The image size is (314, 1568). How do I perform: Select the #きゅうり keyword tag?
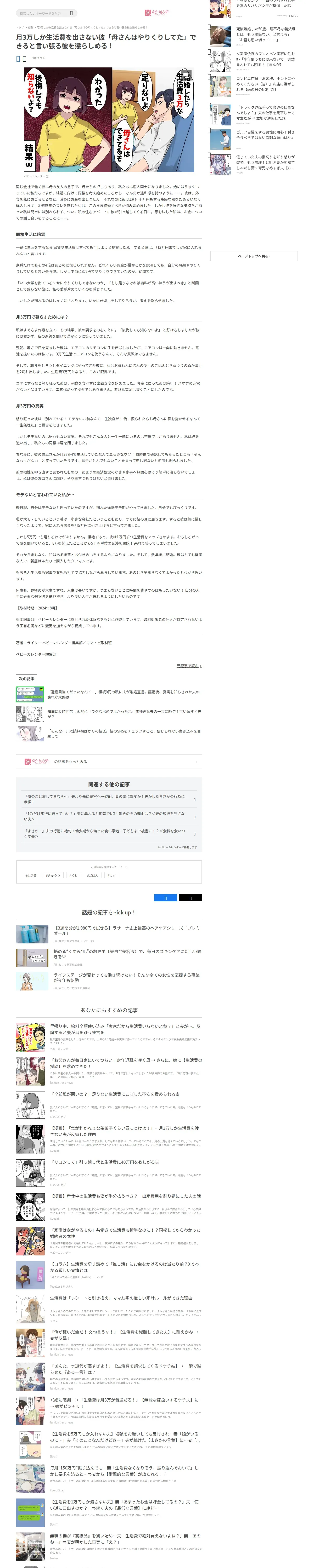[x=53, y=875]
